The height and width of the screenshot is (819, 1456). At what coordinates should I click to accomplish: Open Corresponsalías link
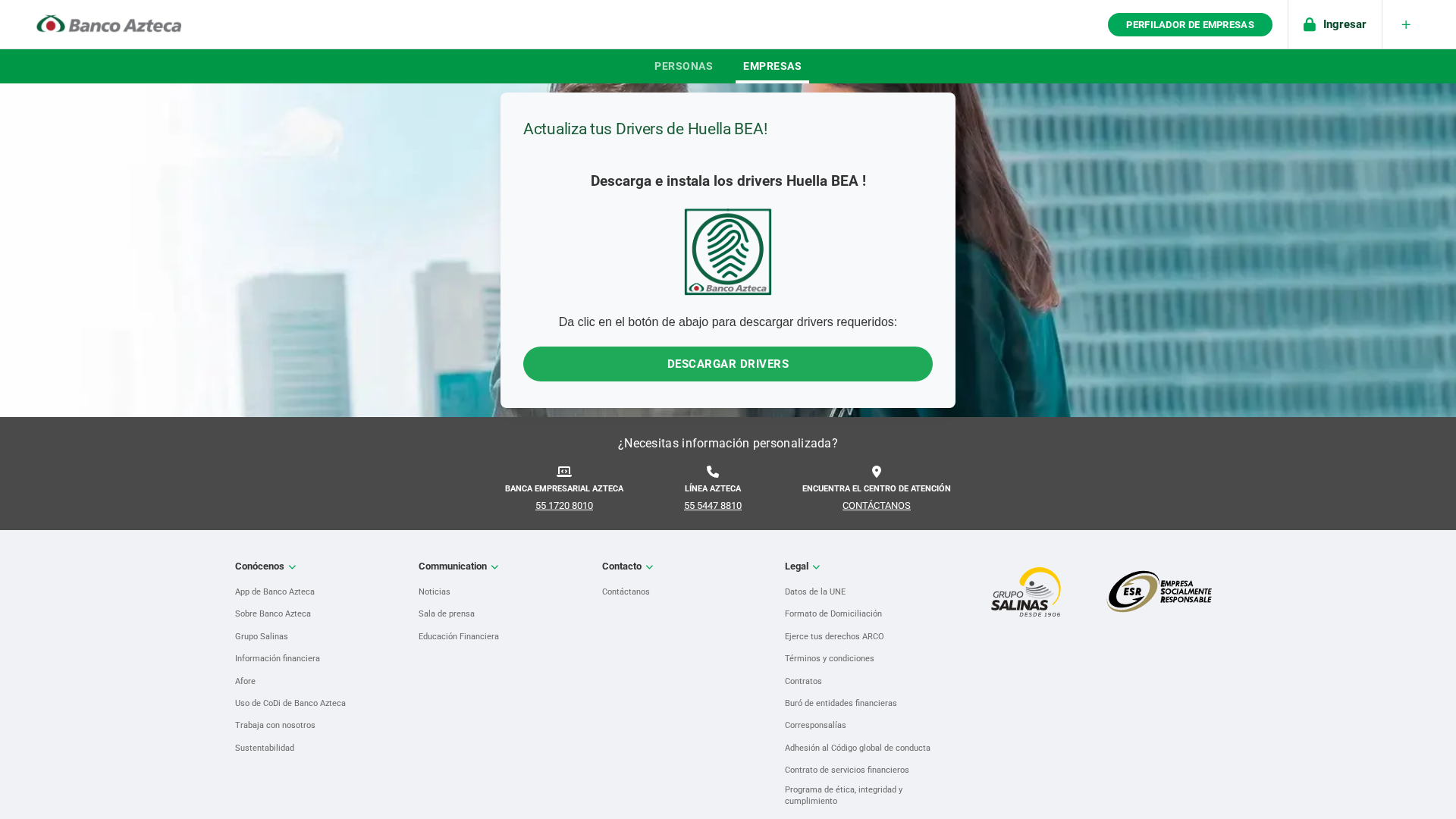coord(815,726)
